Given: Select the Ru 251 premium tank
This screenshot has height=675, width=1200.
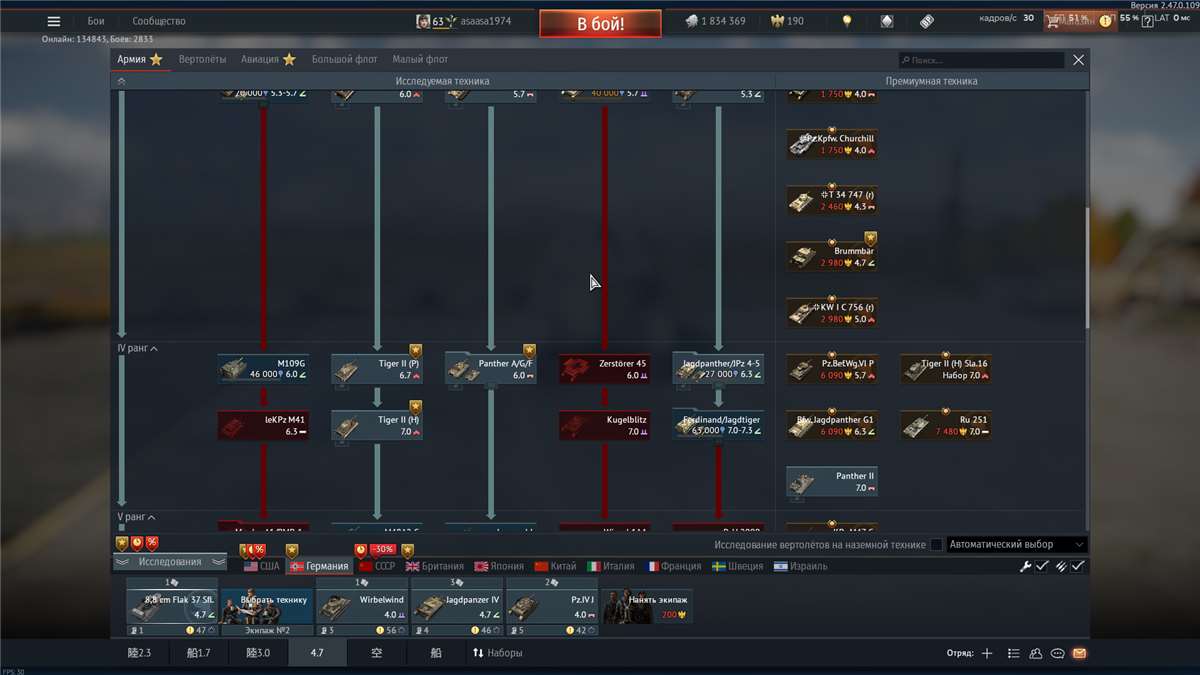Looking at the screenshot, I should [946, 425].
